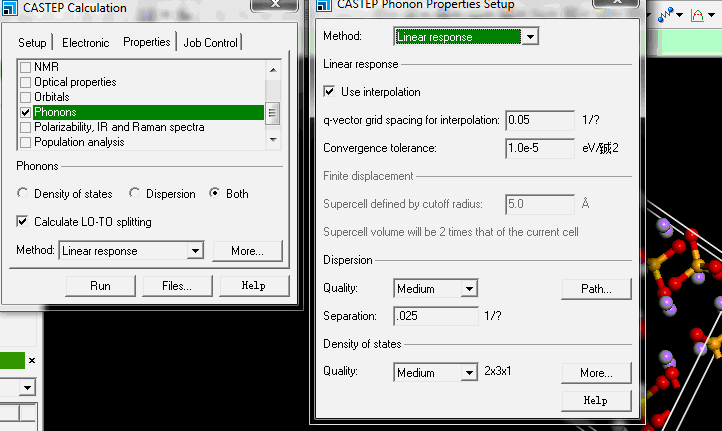Enable Polarizability, IR and Raman spectra
The height and width of the screenshot is (431, 722).
pos(26,128)
